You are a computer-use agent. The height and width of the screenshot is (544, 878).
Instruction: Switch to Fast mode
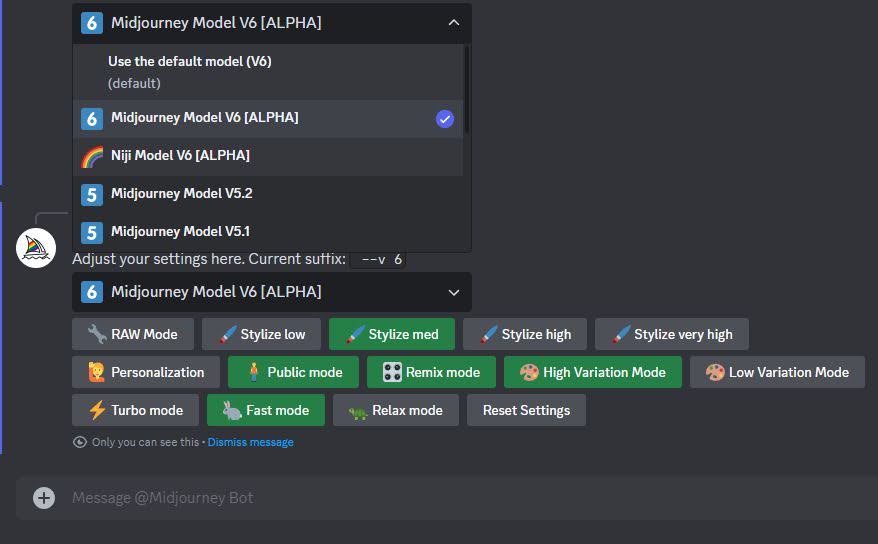pyautogui.click(x=266, y=410)
